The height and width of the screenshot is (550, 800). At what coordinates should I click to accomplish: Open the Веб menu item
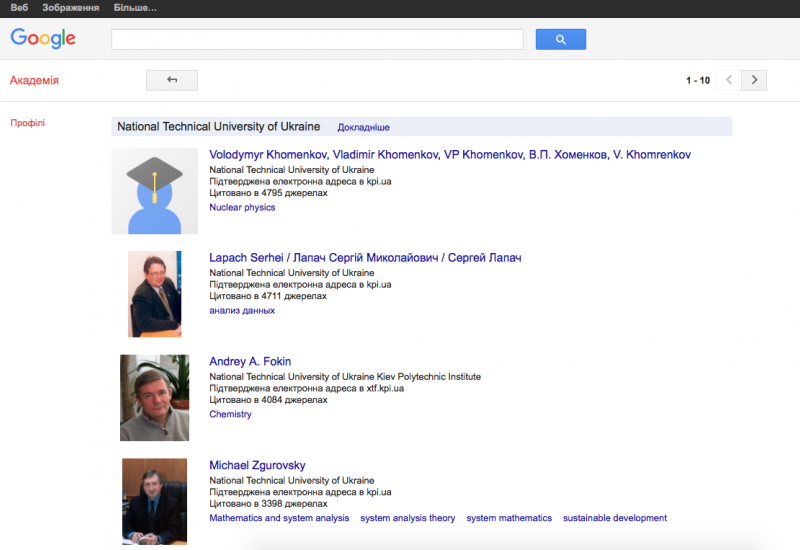(19, 8)
